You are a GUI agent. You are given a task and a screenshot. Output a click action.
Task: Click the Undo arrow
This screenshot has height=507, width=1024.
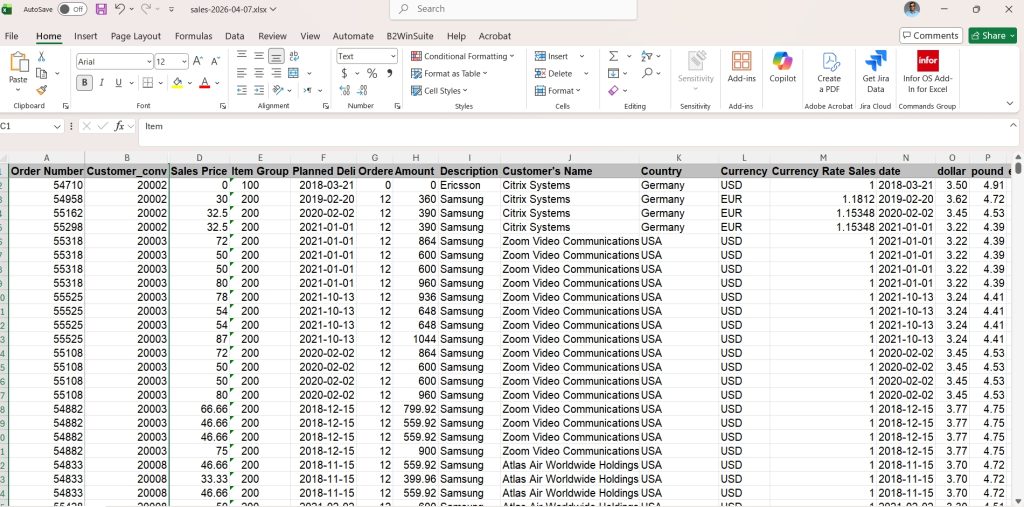(120, 9)
